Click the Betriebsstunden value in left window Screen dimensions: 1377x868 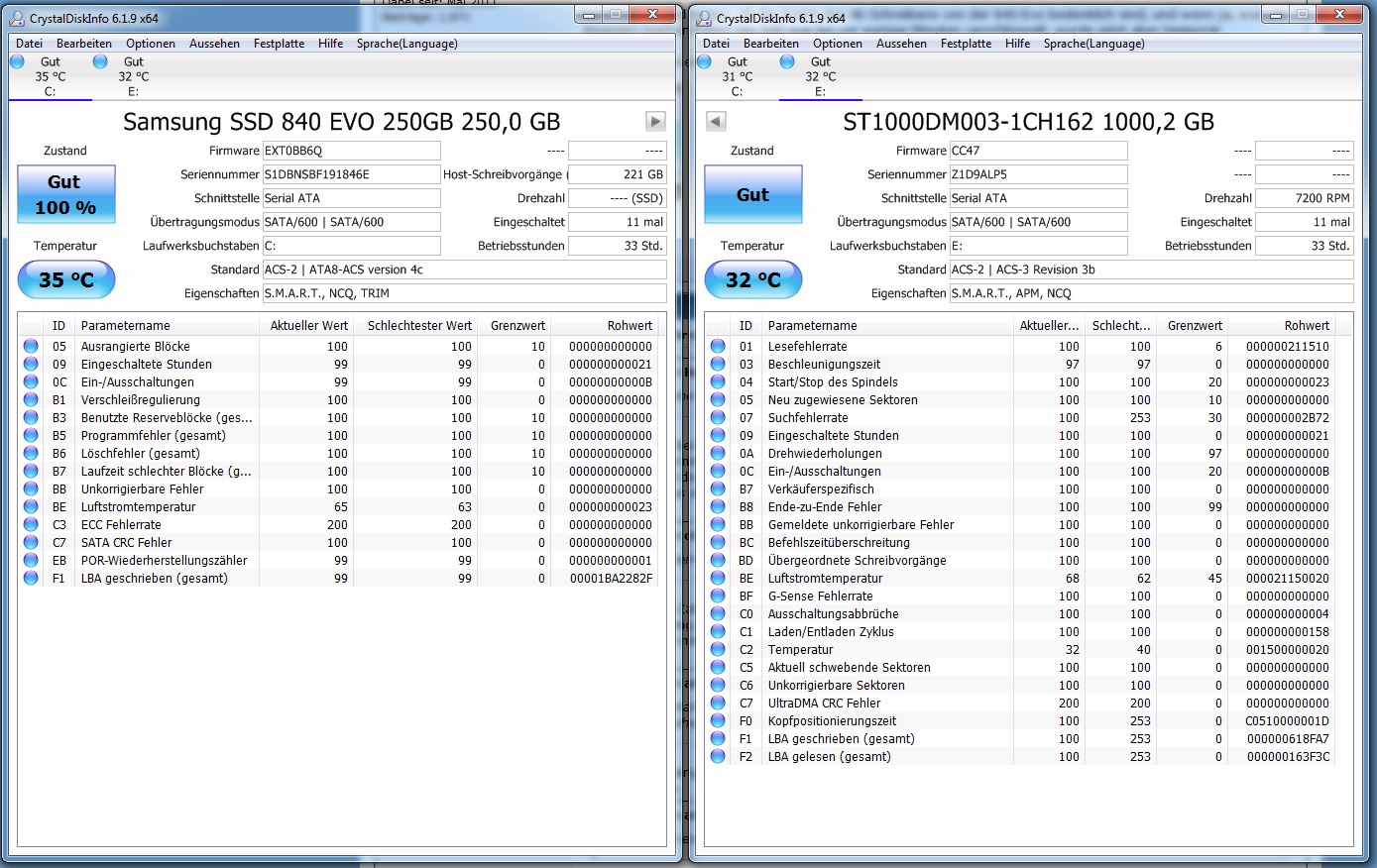tap(618, 246)
